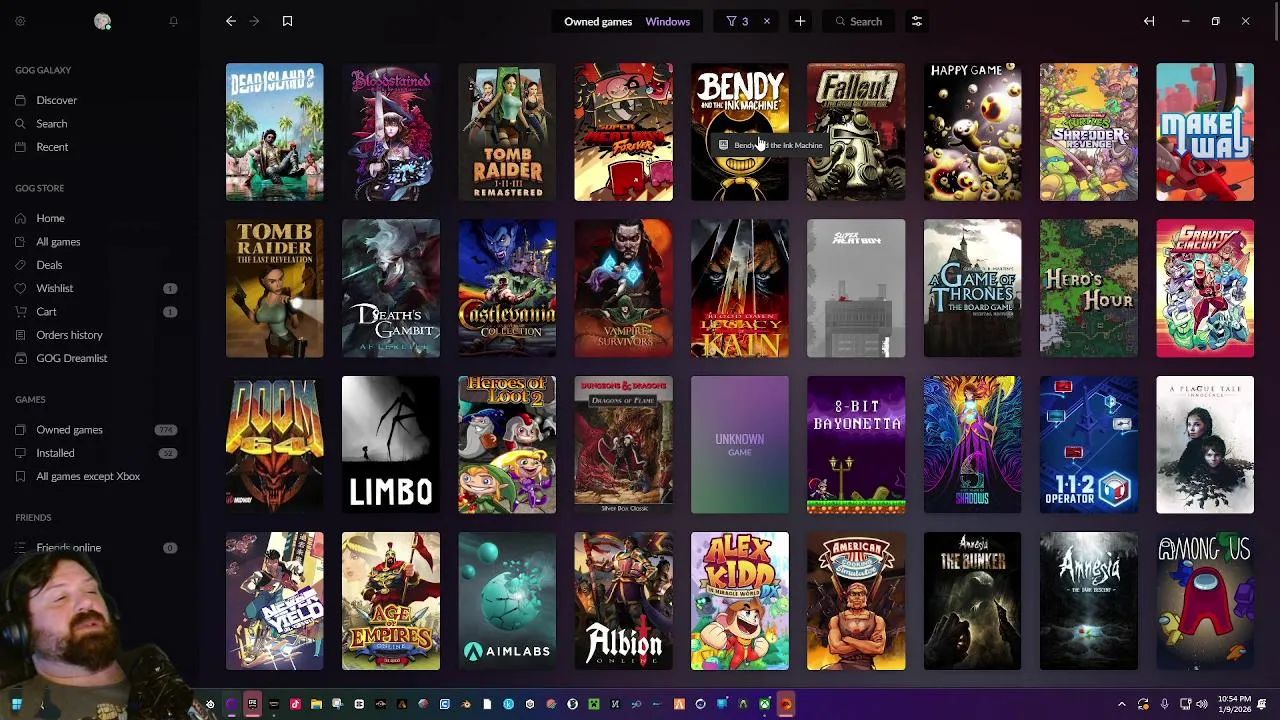Open the Fallout game cover
Screen dimensions: 1280x720
[856, 132]
